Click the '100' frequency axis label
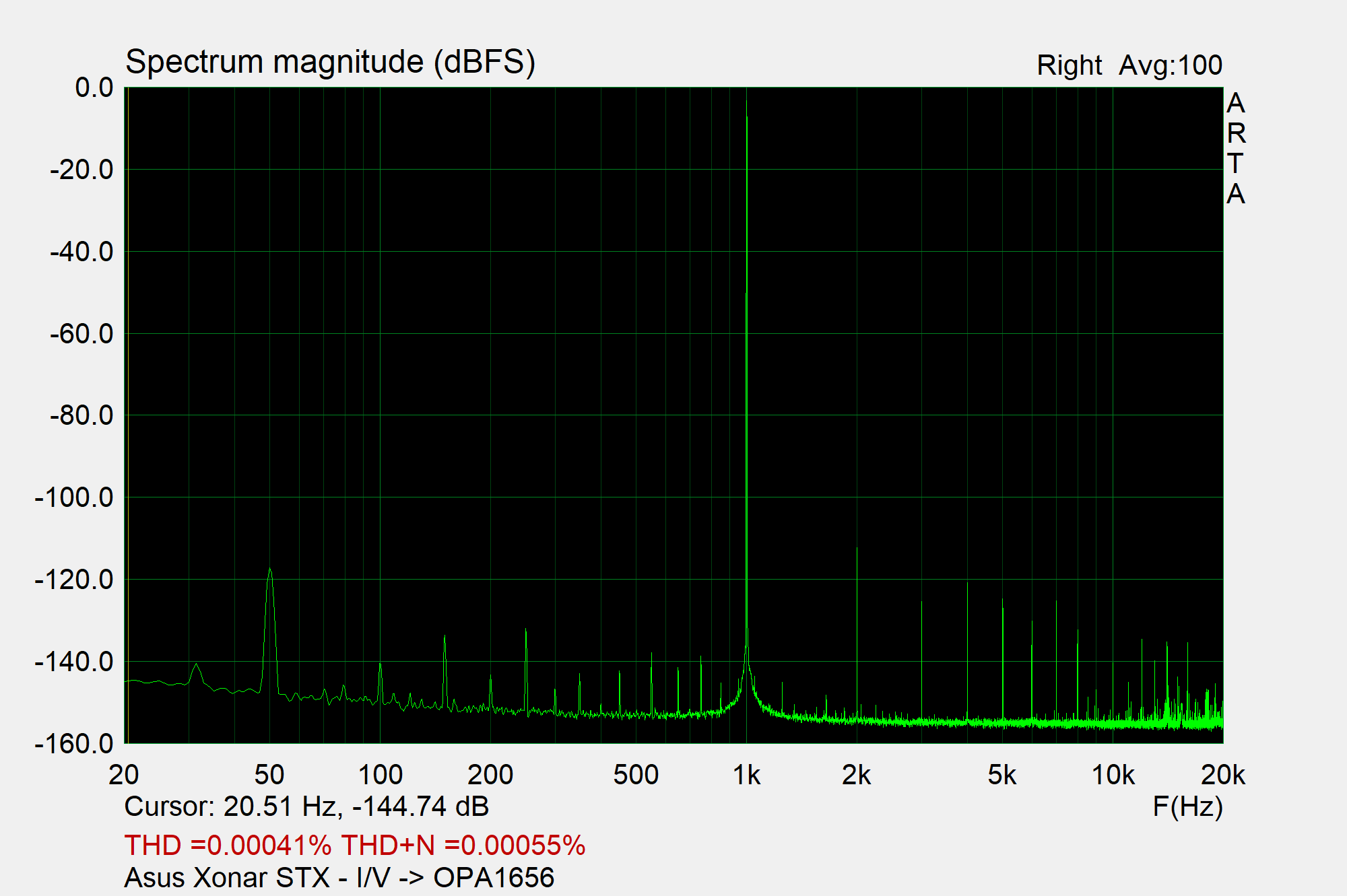 pos(381,776)
